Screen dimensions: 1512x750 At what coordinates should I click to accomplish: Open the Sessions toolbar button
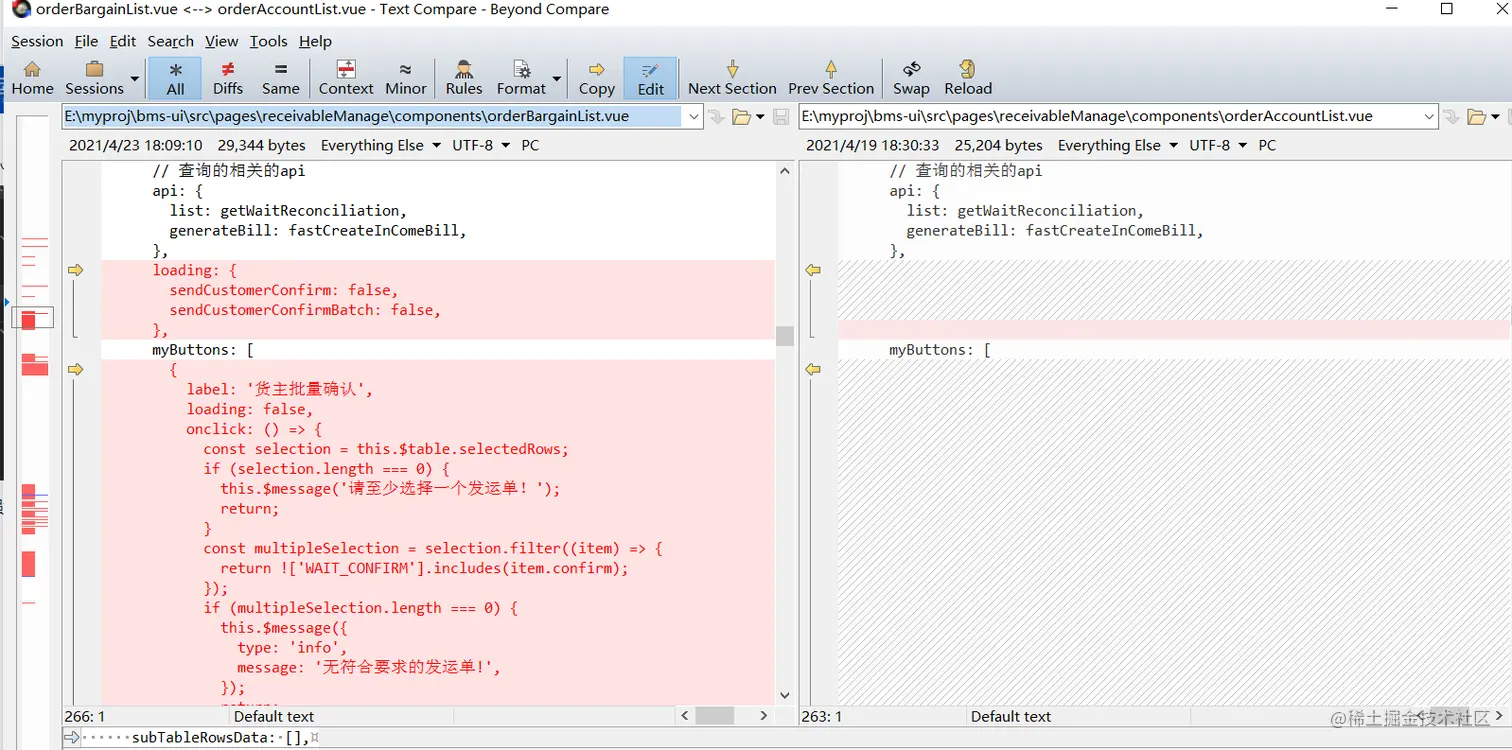(x=94, y=78)
